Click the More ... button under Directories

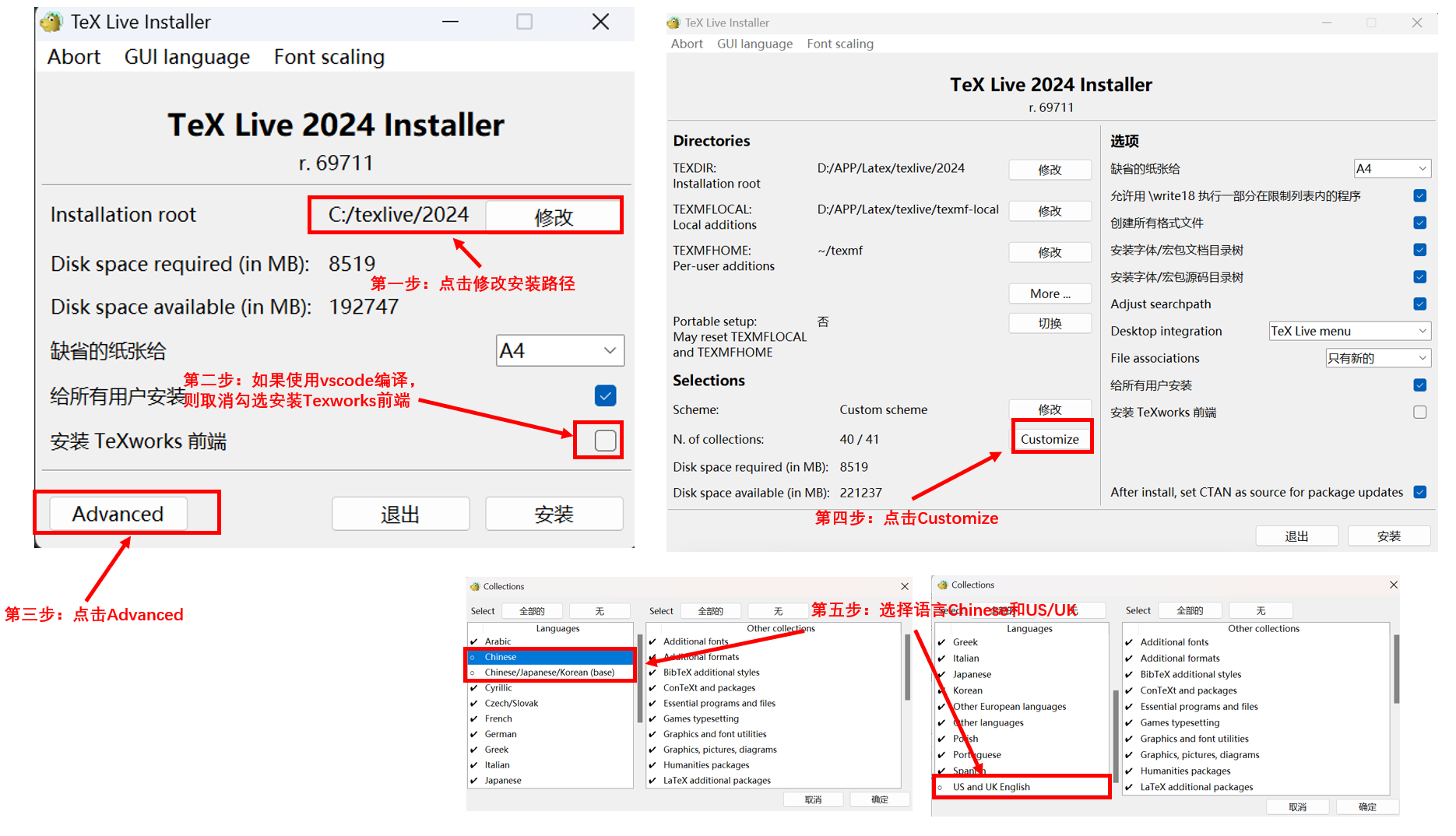[x=1050, y=293]
